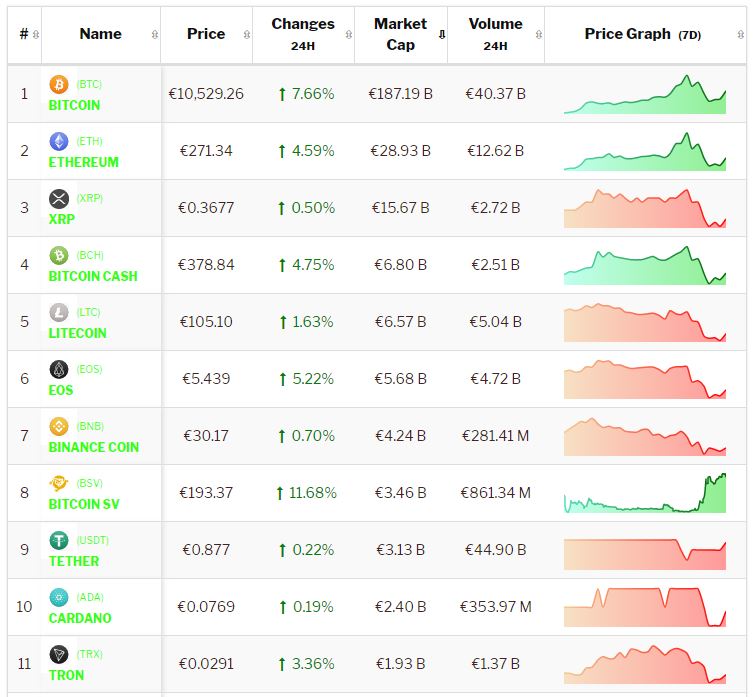Open the CARDANO name link

80,618
